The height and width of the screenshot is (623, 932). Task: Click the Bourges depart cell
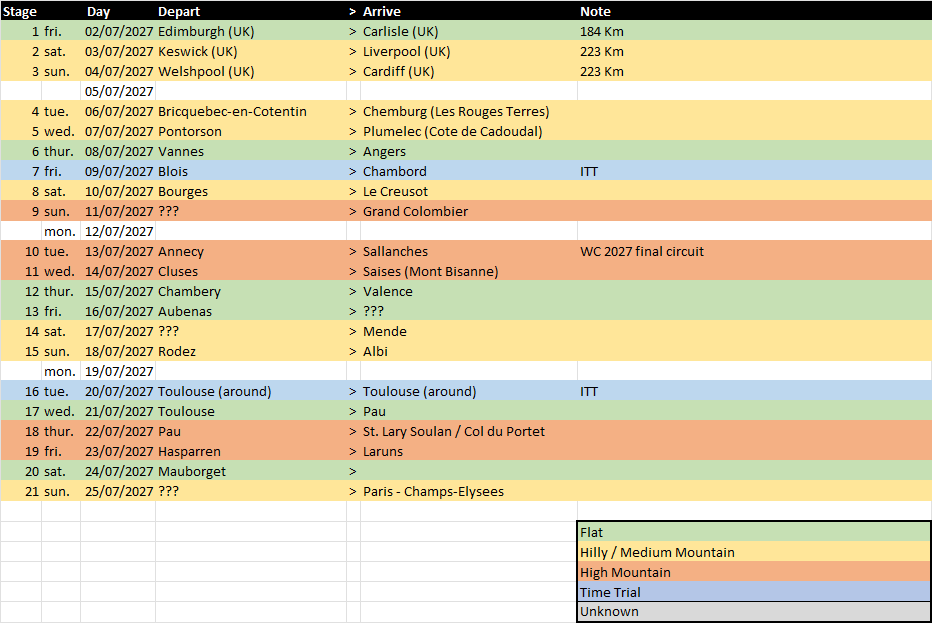[x=251, y=191]
